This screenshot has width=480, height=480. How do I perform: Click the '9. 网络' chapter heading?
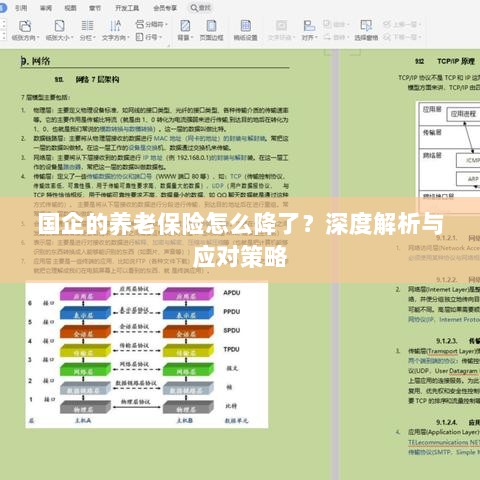click(35, 61)
